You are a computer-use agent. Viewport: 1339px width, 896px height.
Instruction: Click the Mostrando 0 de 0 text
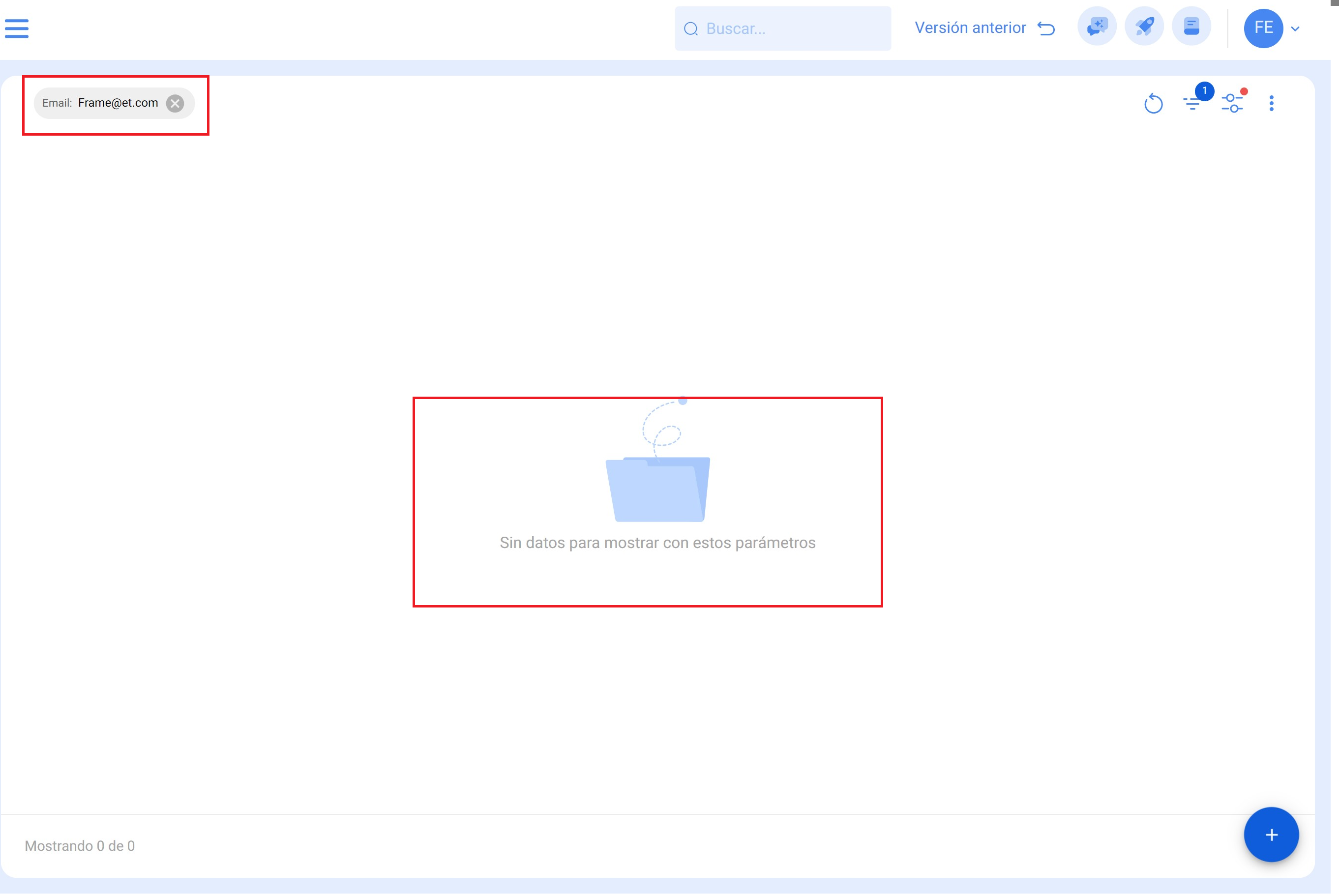(x=80, y=846)
